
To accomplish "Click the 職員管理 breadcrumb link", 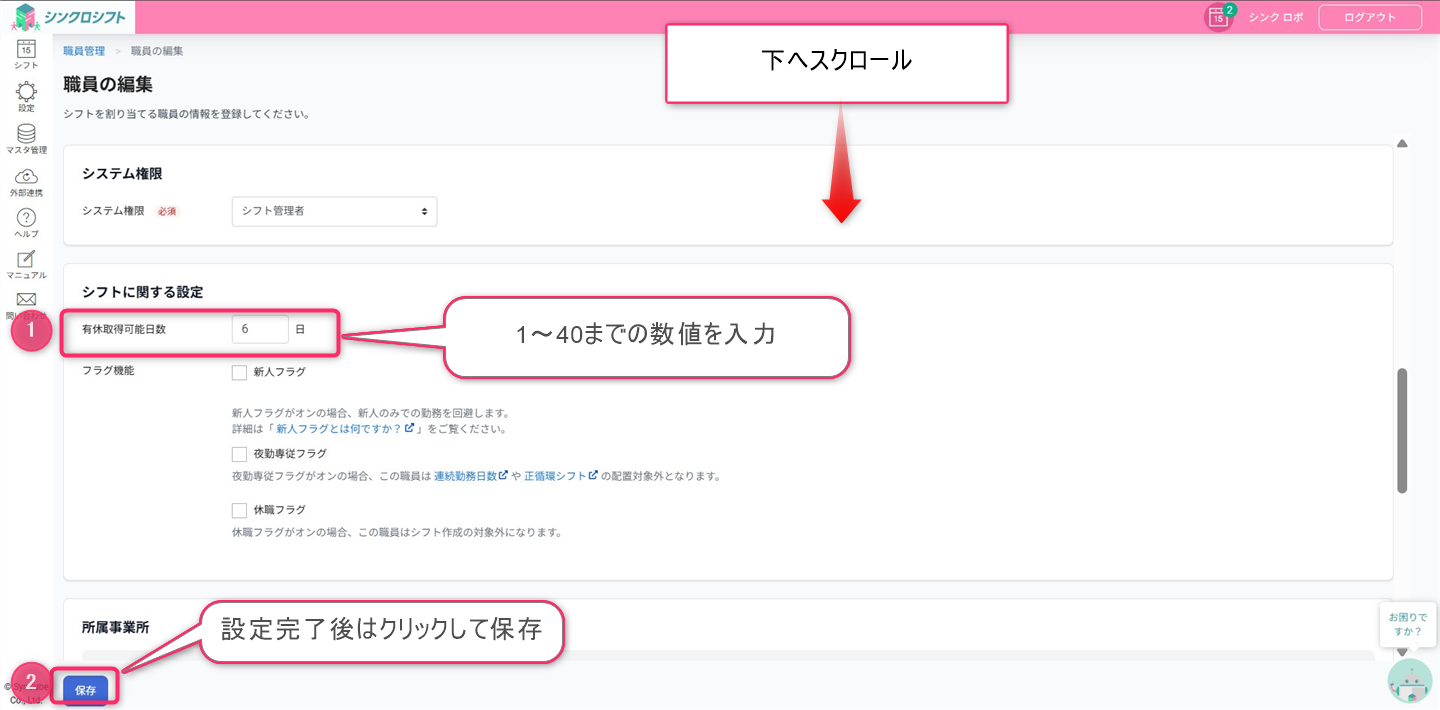I will pos(84,50).
